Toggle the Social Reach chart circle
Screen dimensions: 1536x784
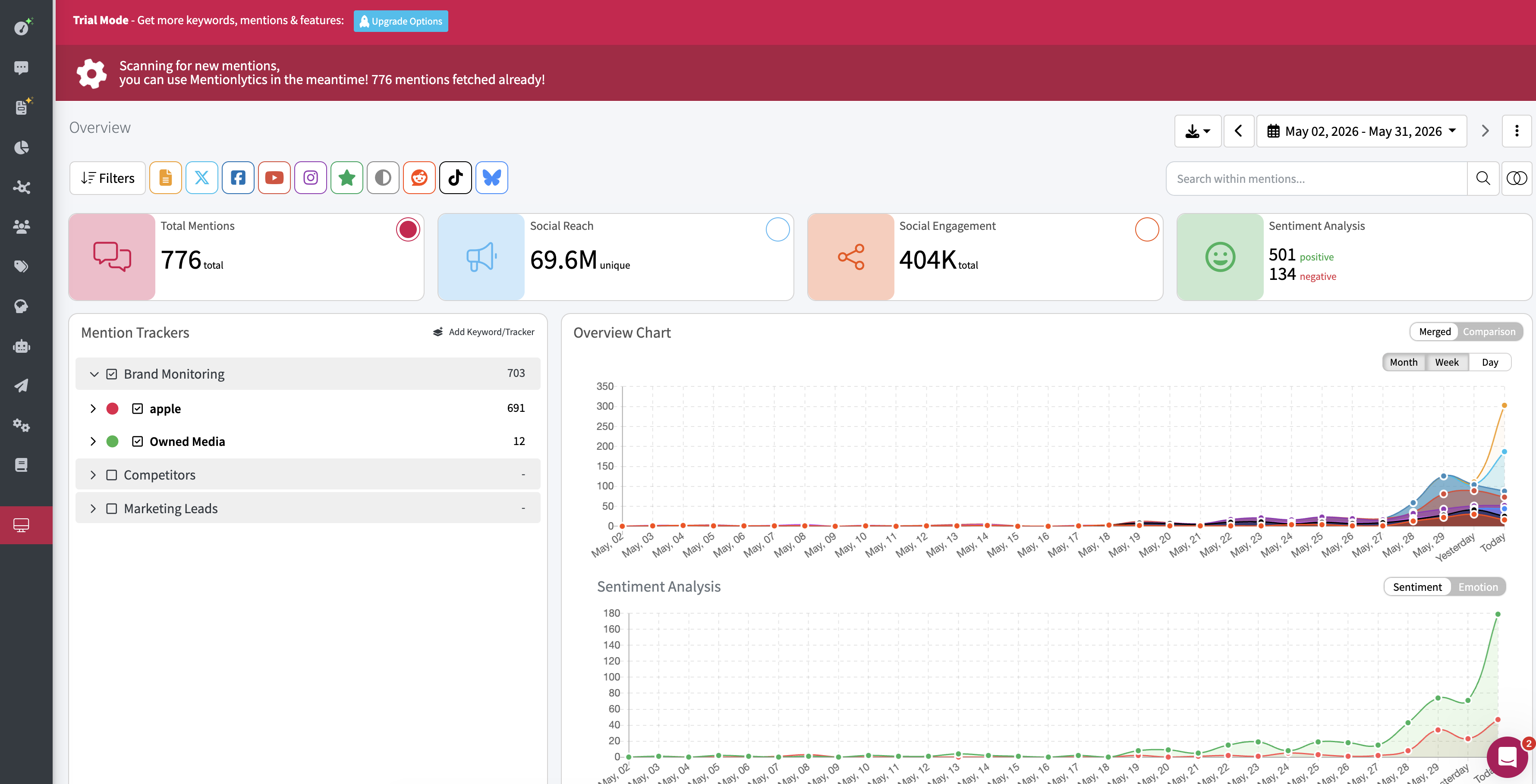(x=777, y=229)
